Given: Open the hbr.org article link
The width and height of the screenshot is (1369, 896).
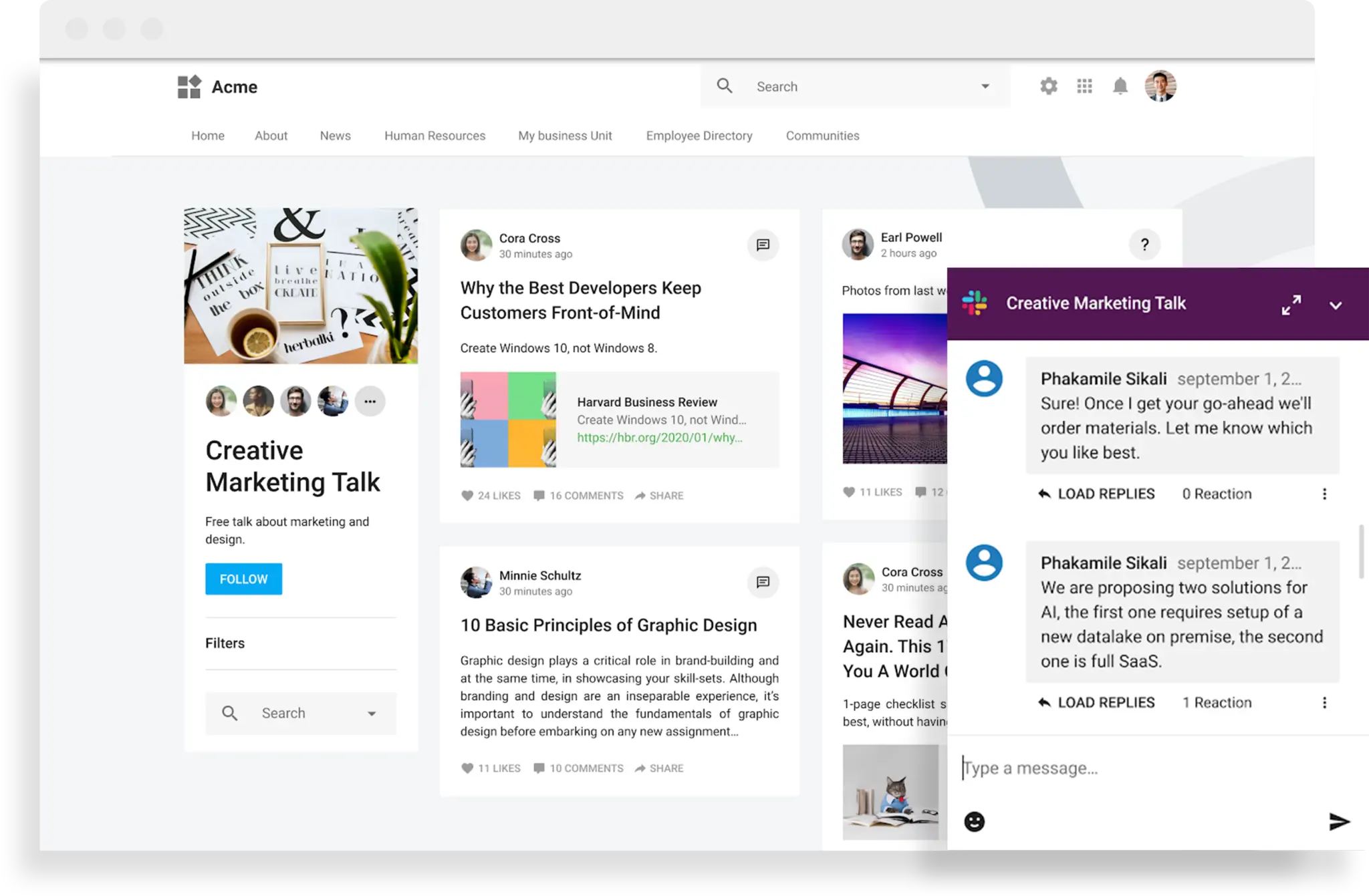Looking at the screenshot, I should coord(659,438).
